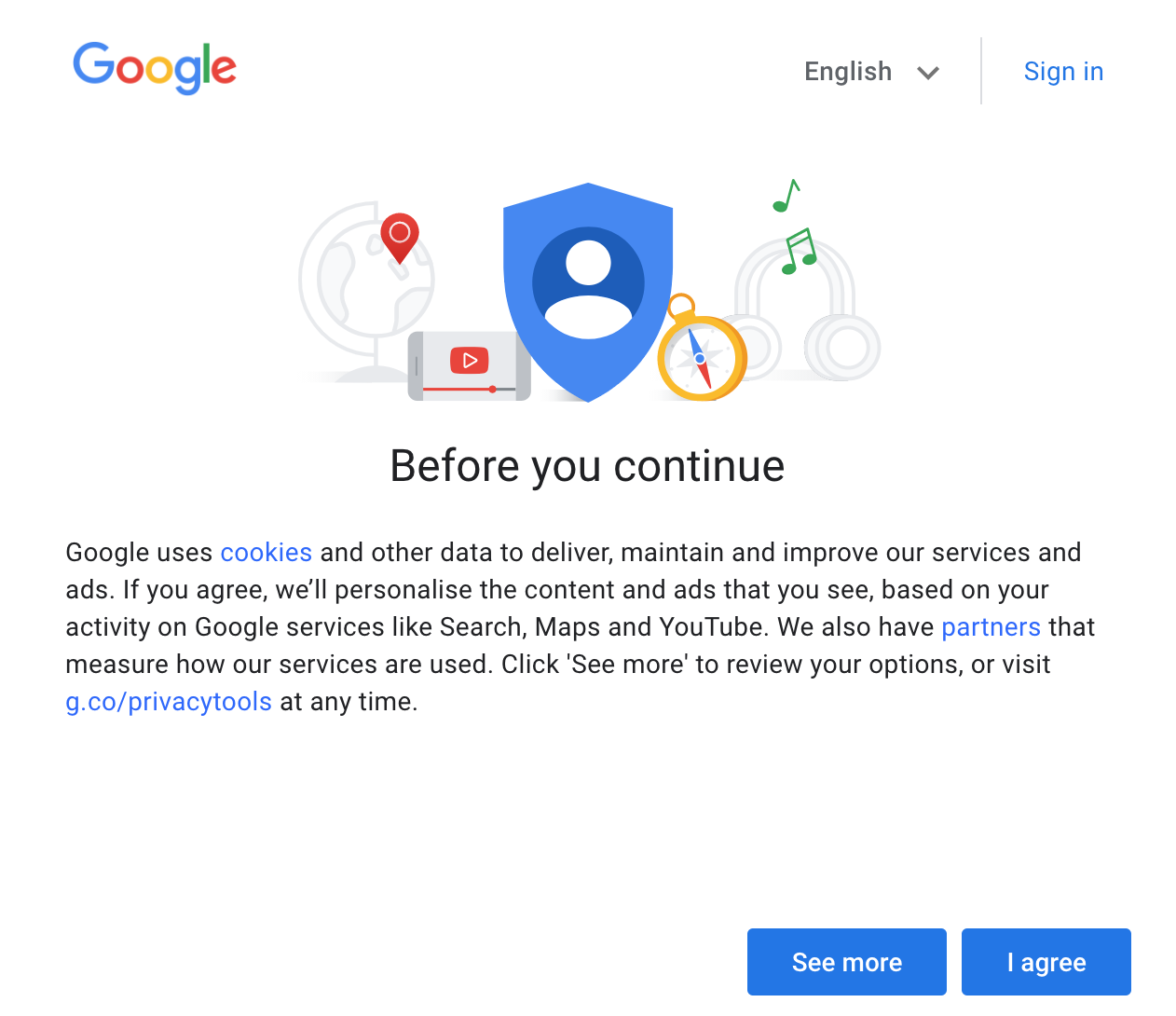Click the single green music note
The height and width of the screenshot is (1016, 1176).
[786, 197]
